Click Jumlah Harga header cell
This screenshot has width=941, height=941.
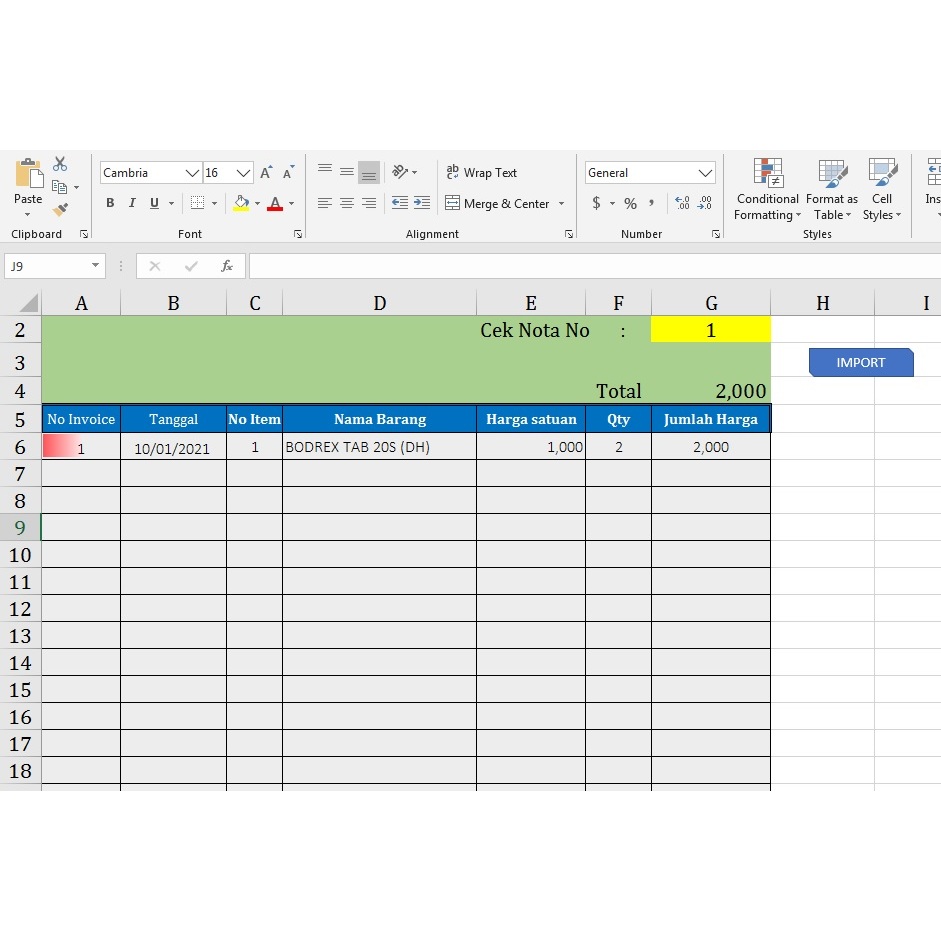coord(711,419)
